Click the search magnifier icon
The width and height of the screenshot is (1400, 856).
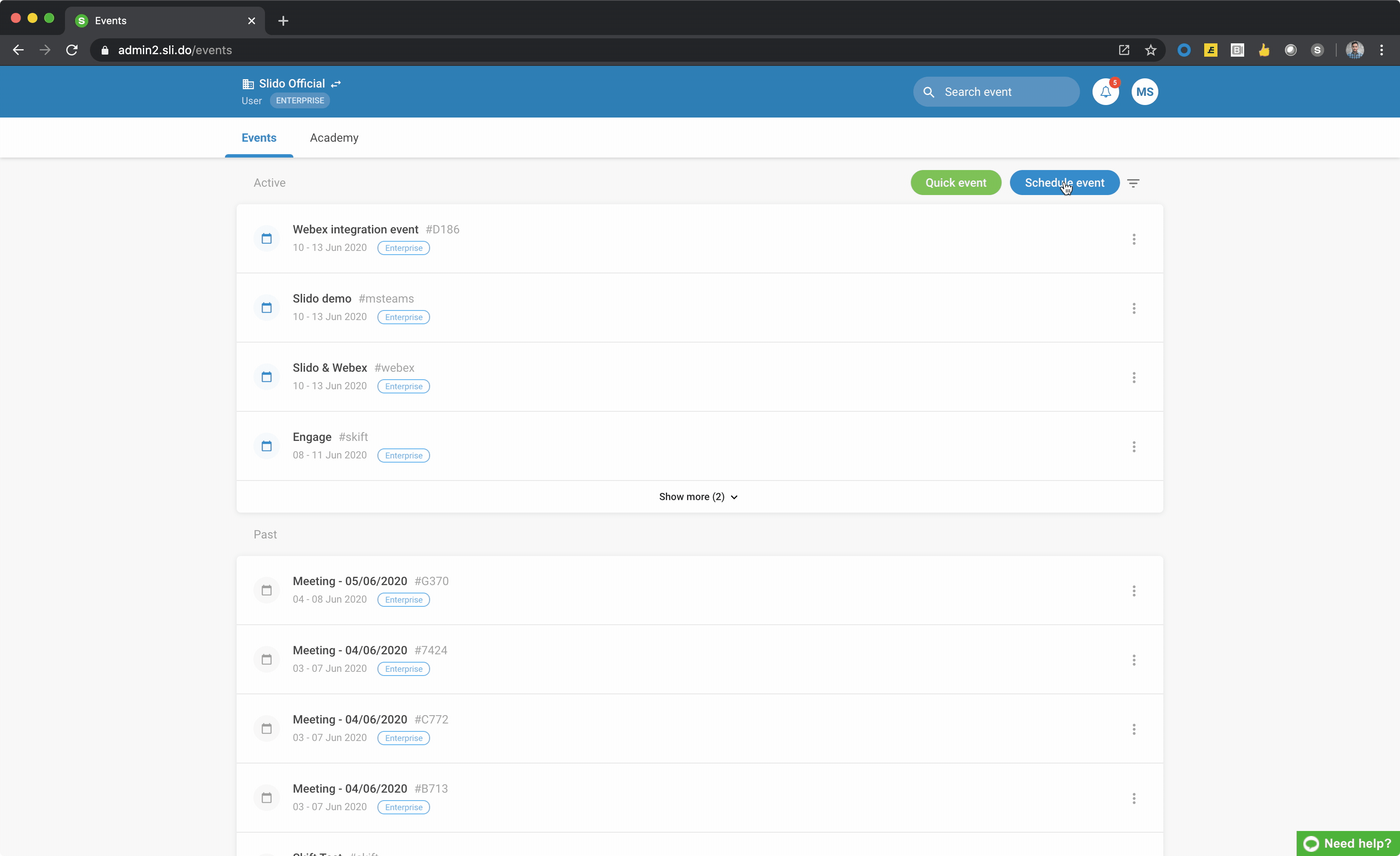[928, 92]
